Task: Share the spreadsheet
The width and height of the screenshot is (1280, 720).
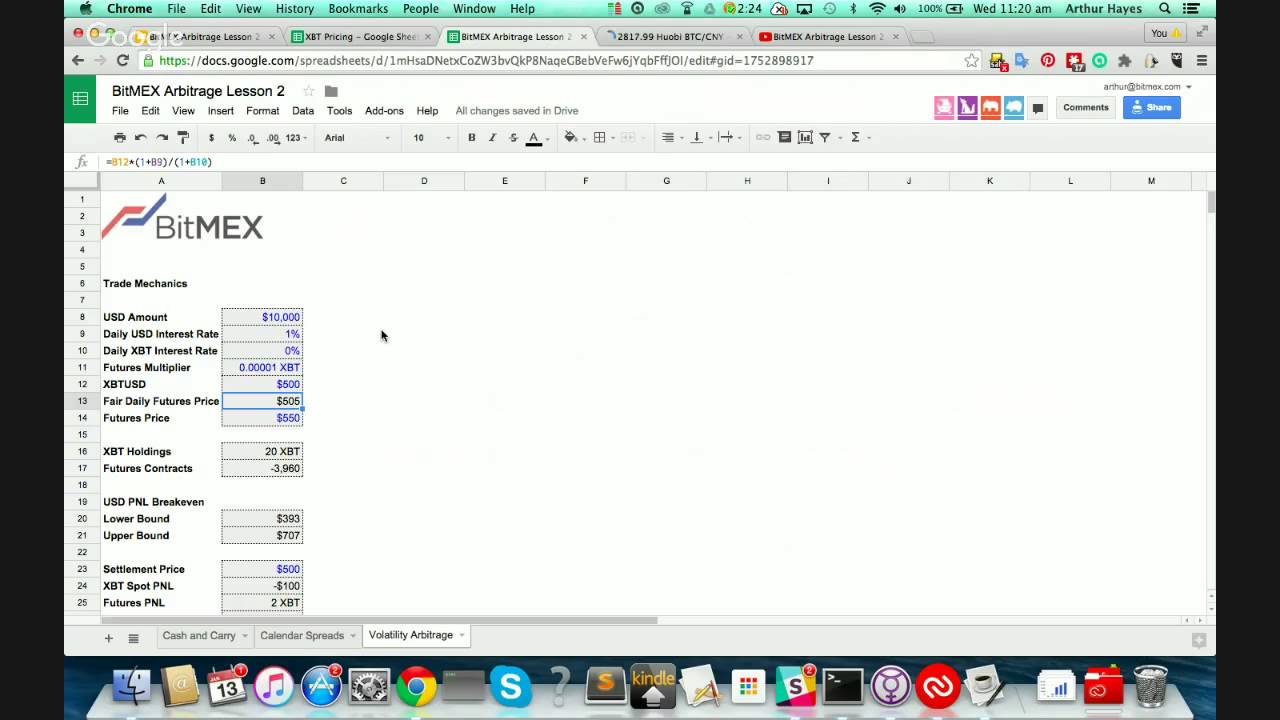Action: (x=1151, y=107)
